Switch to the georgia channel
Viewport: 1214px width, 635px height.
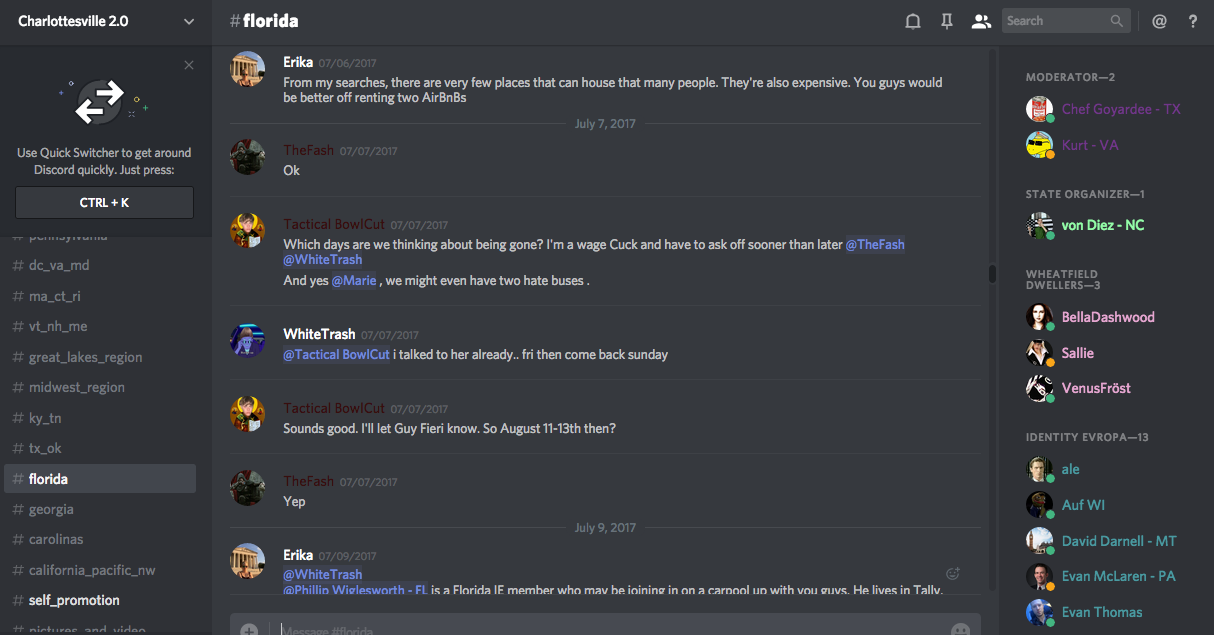51,509
